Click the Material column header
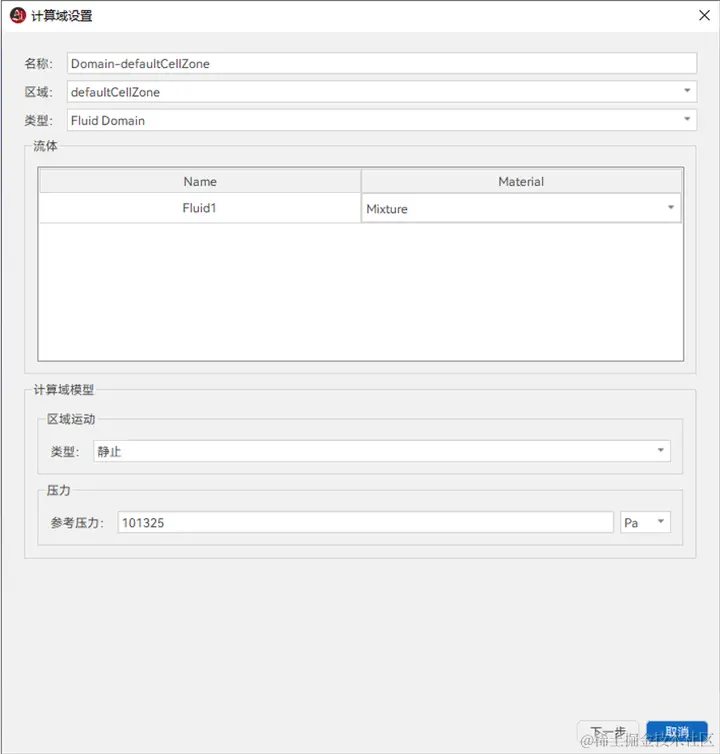Image resolution: width=720 pixels, height=754 pixels. (521, 181)
